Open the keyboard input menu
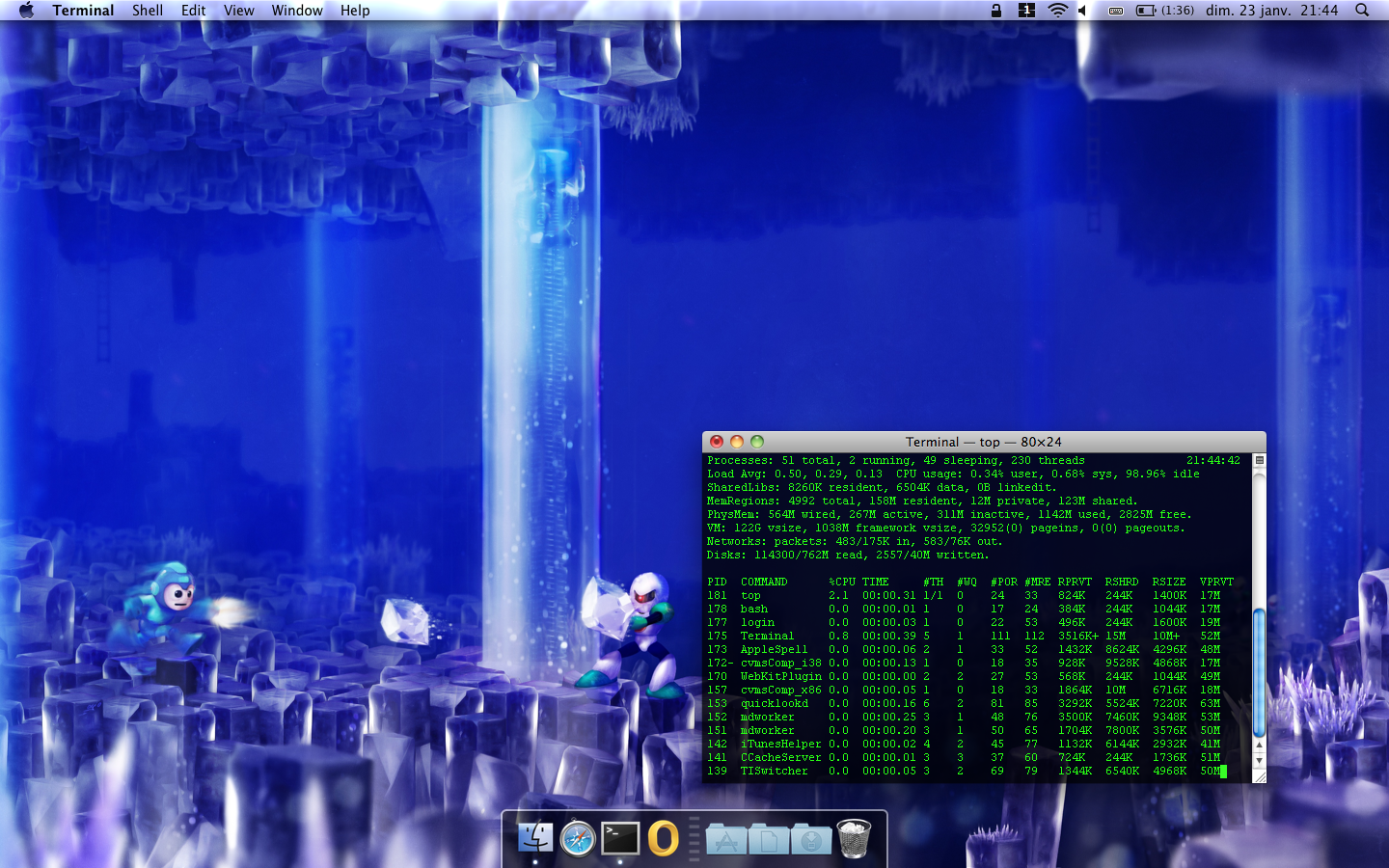Screen dimensions: 1389x868 click(1115, 11)
